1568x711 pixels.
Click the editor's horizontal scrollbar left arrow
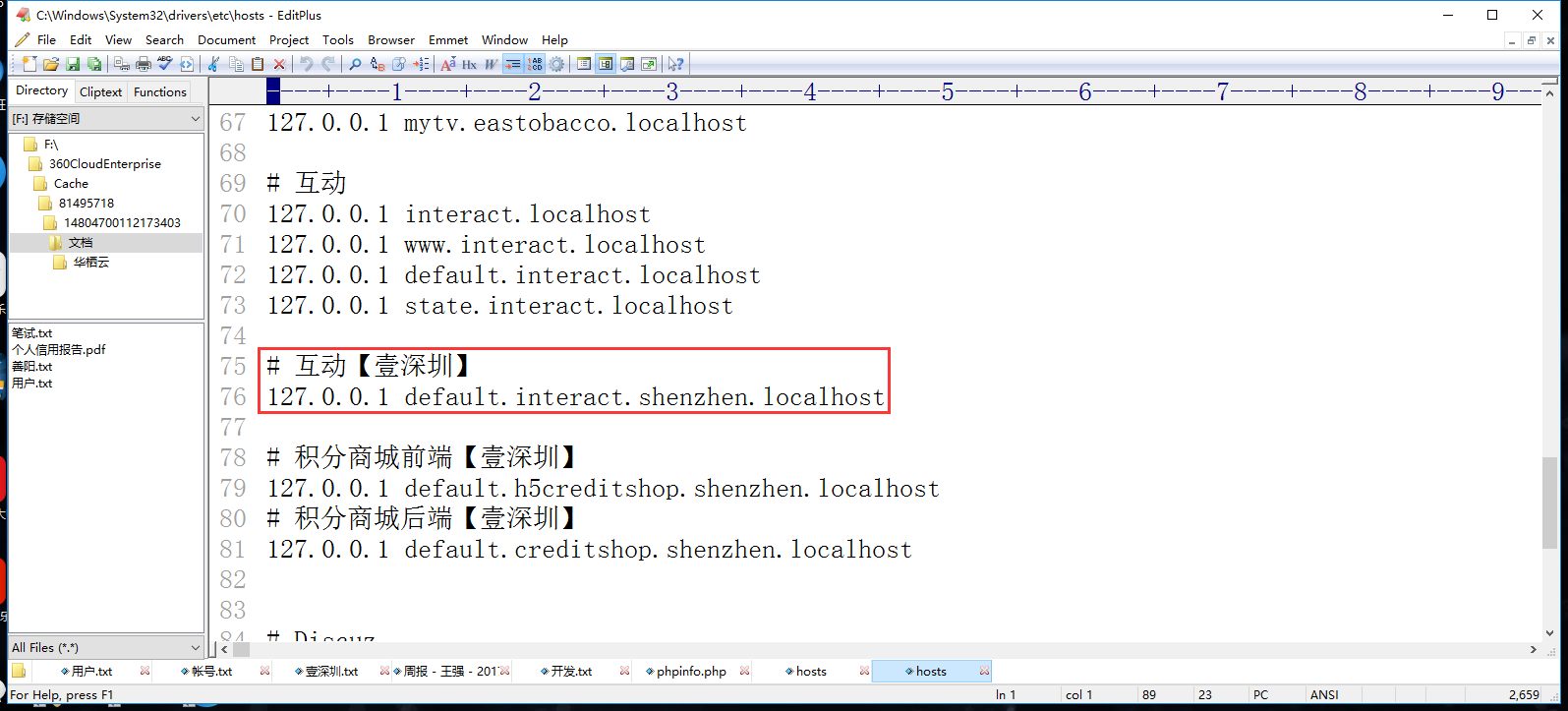click(x=224, y=649)
